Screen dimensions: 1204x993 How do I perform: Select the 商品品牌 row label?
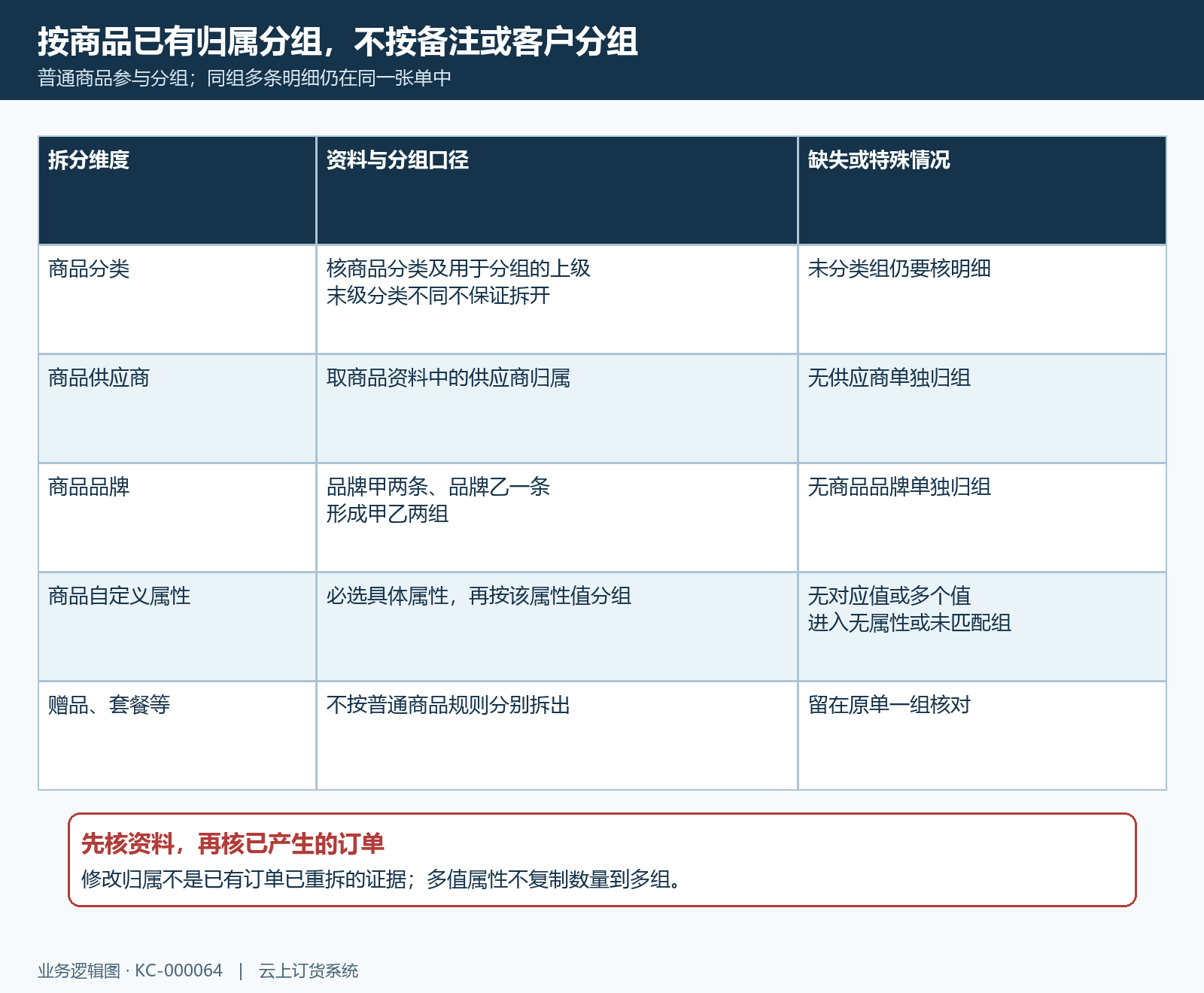tap(89, 487)
